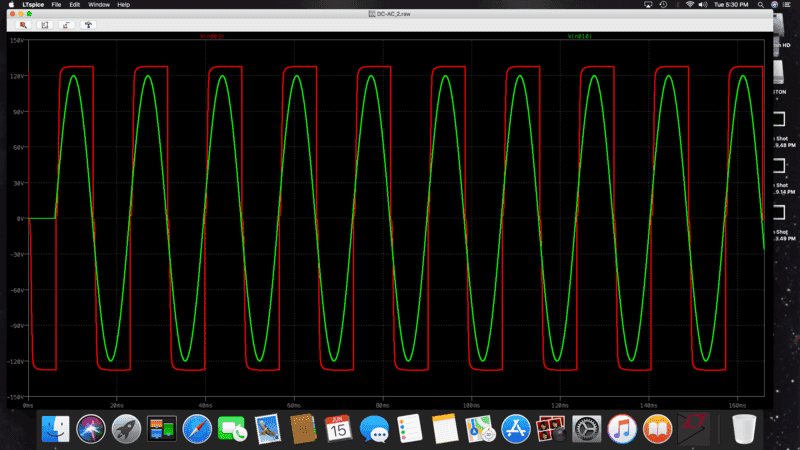Image resolution: width=800 pixels, height=450 pixels.
Task: Open the Trash in the Dock
Action: (744, 428)
